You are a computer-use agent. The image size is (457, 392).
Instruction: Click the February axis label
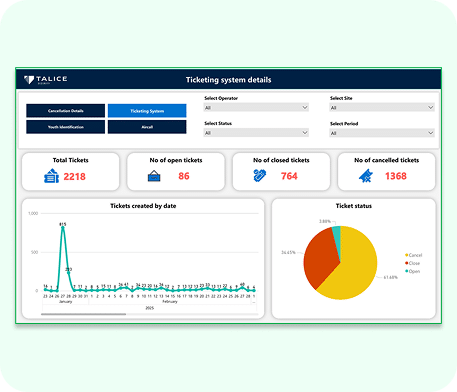tap(170, 301)
